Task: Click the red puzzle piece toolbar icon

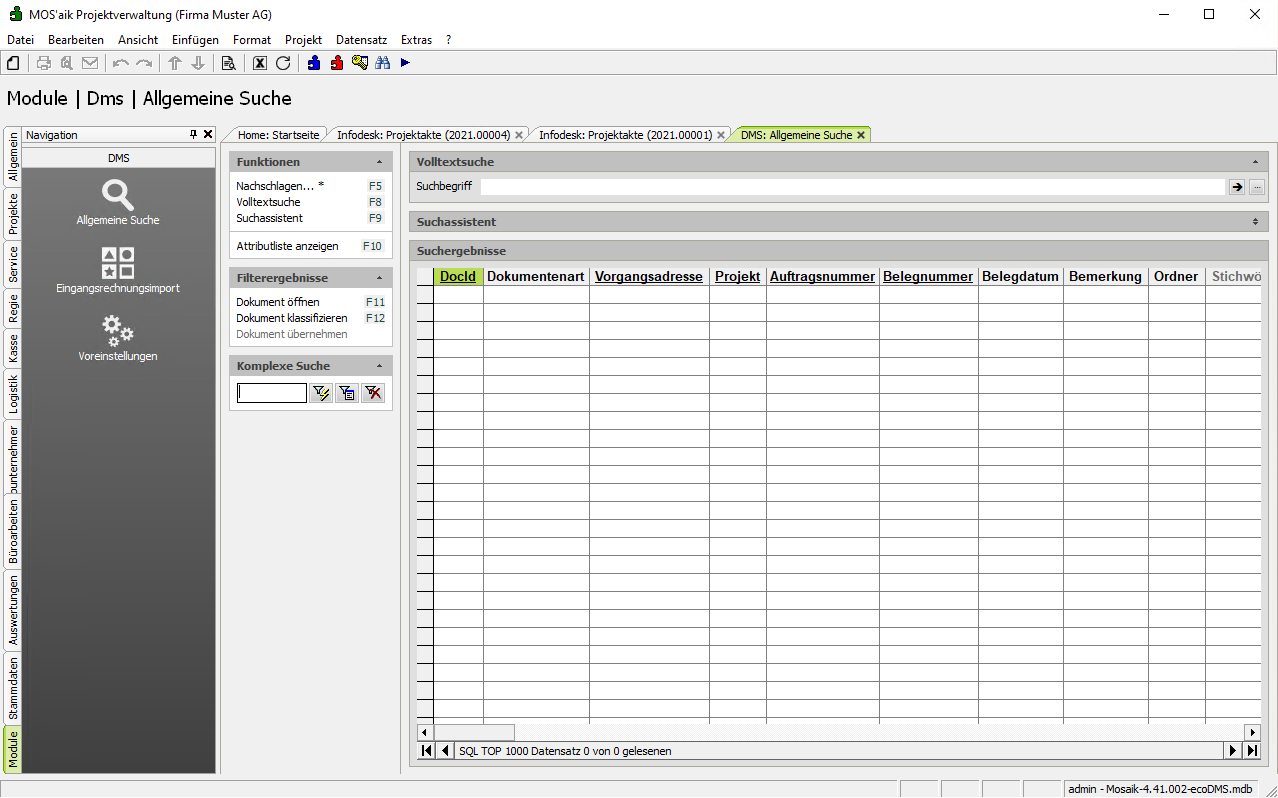Action: coord(337,63)
